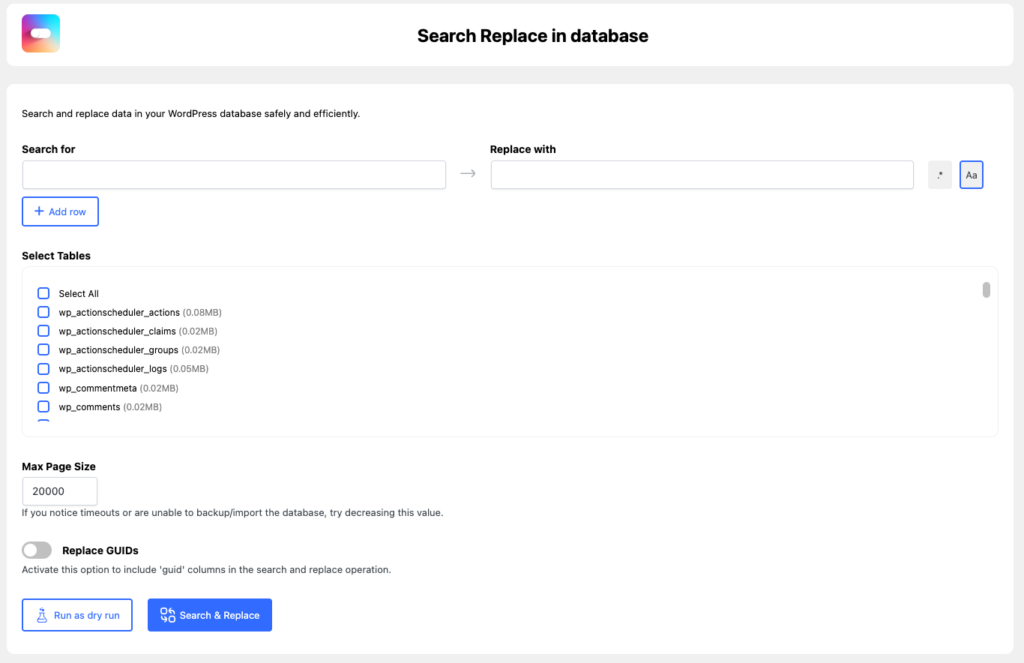The image size is (1024, 663).
Task: Click the plugin logo icon in header
Action: 41,34
